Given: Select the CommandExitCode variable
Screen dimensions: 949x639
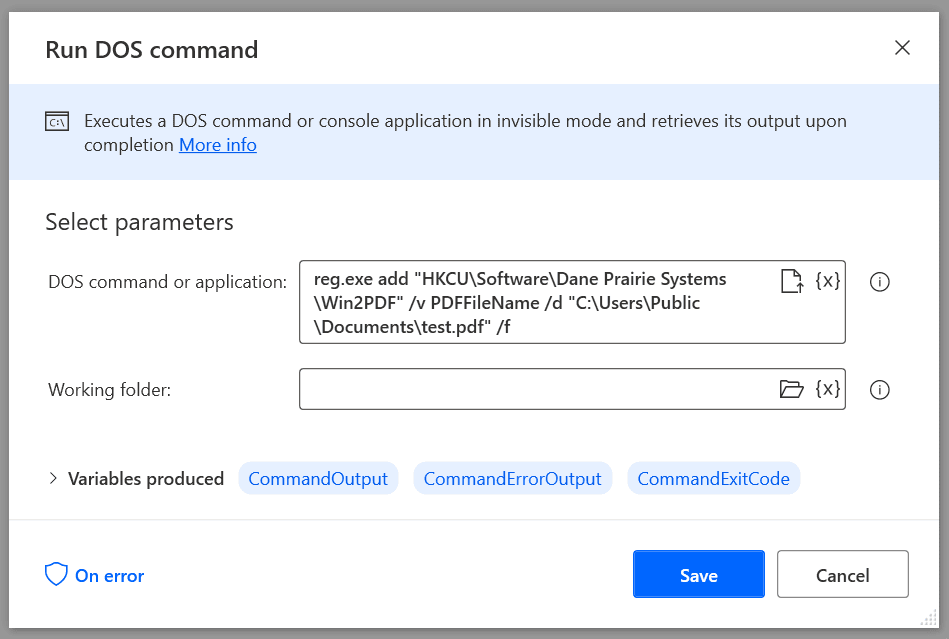Looking at the screenshot, I should [x=713, y=478].
